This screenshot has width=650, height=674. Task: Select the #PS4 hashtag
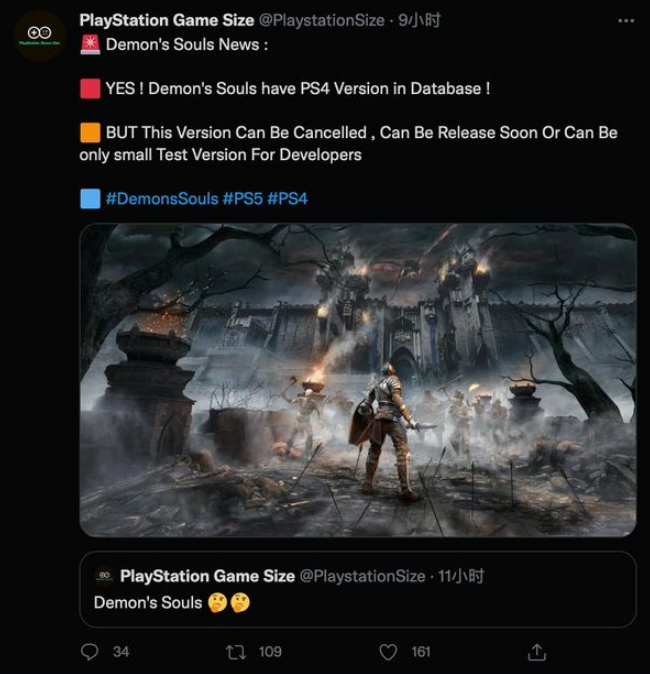point(288,199)
